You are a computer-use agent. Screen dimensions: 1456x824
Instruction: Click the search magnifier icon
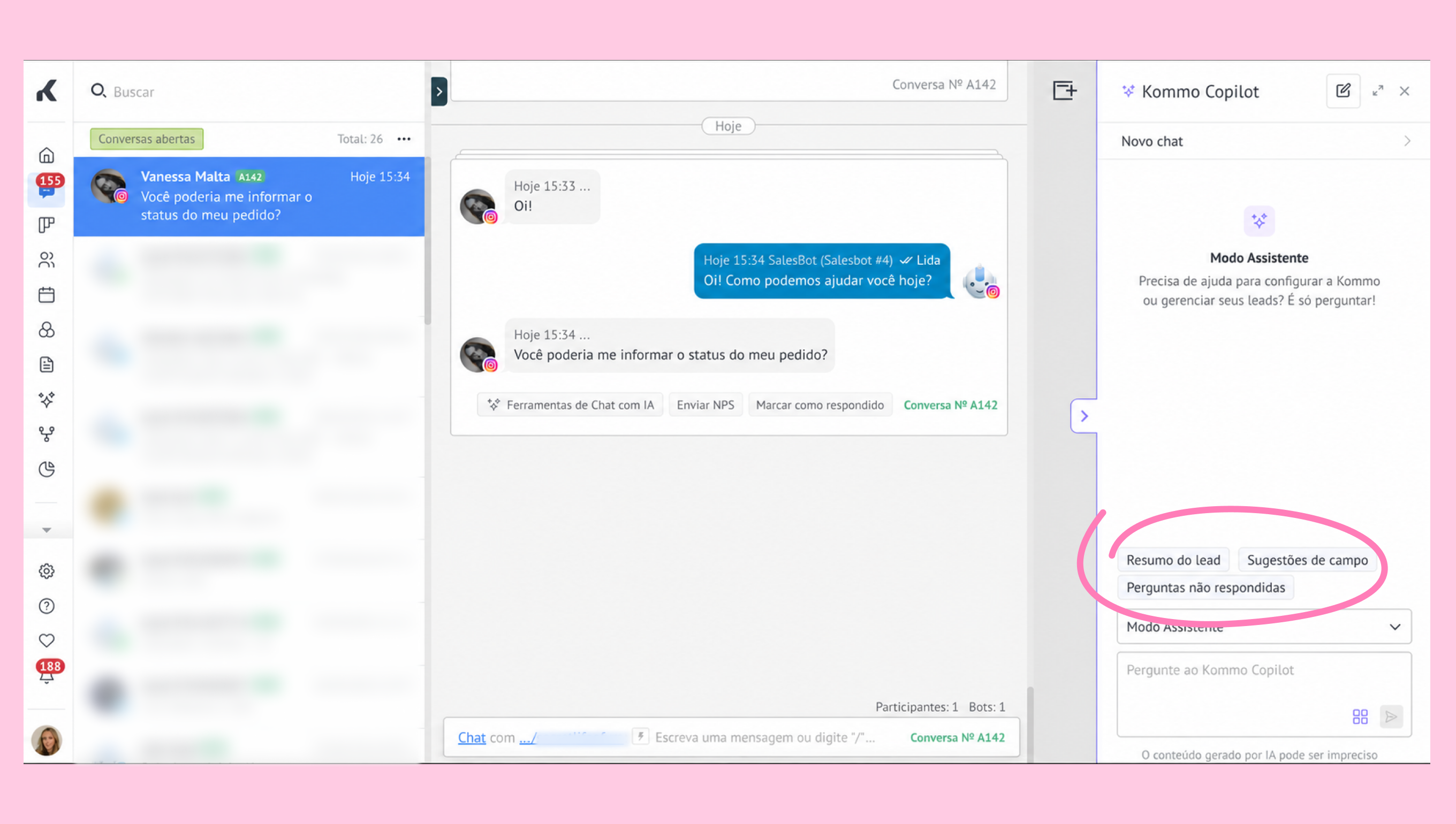coord(98,90)
